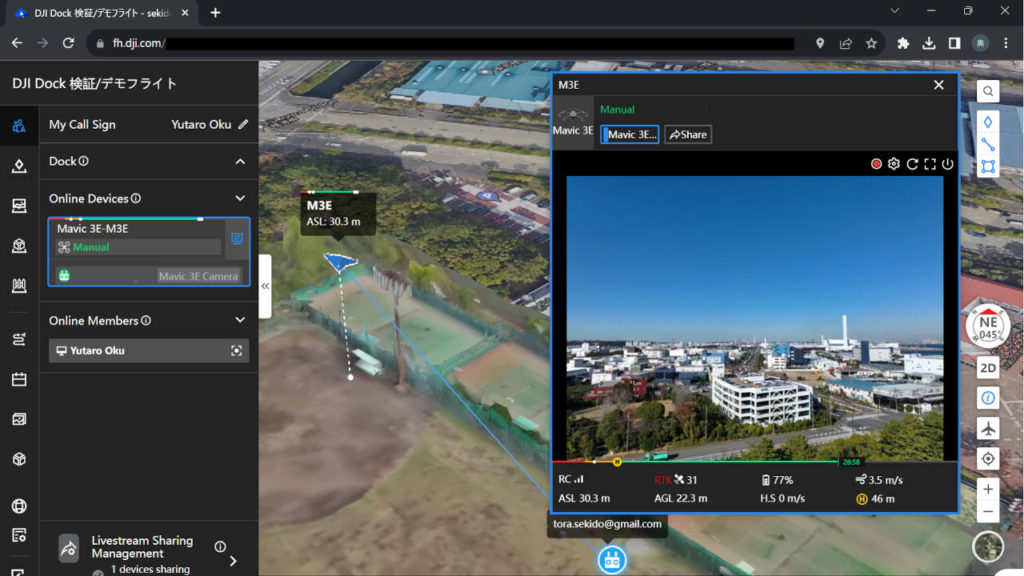The width and height of the screenshot is (1024, 576).
Task: Open the livestream settings gear
Action: point(893,163)
